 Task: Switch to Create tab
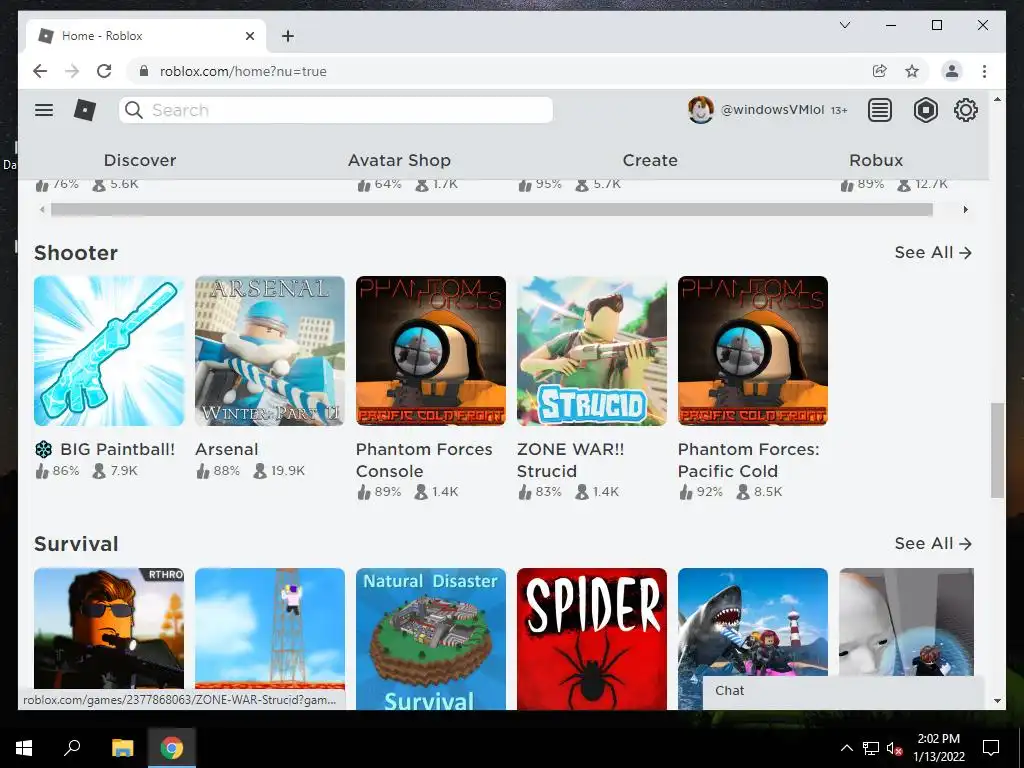tap(650, 160)
